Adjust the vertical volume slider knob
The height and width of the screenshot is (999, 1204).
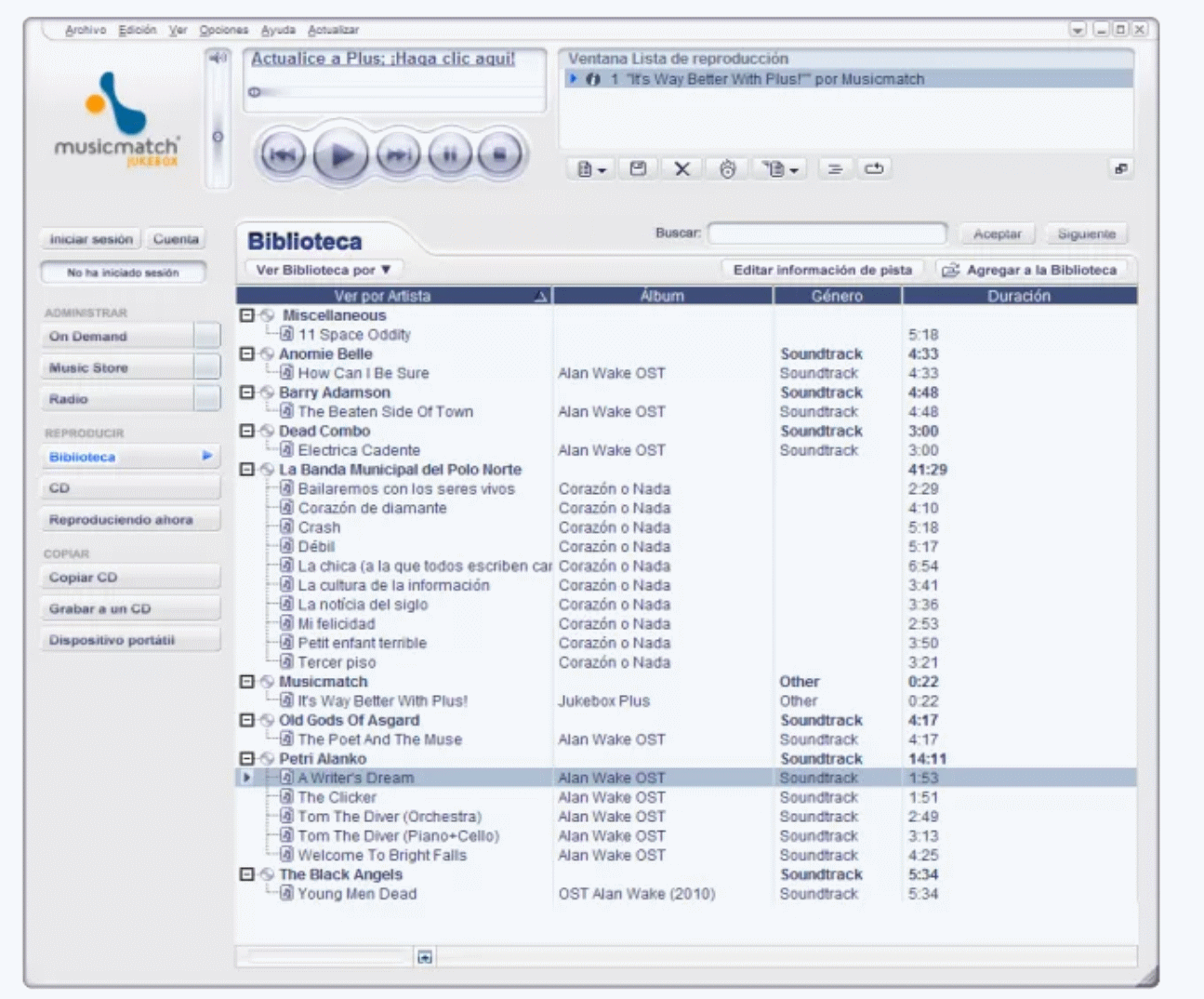click(x=218, y=137)
